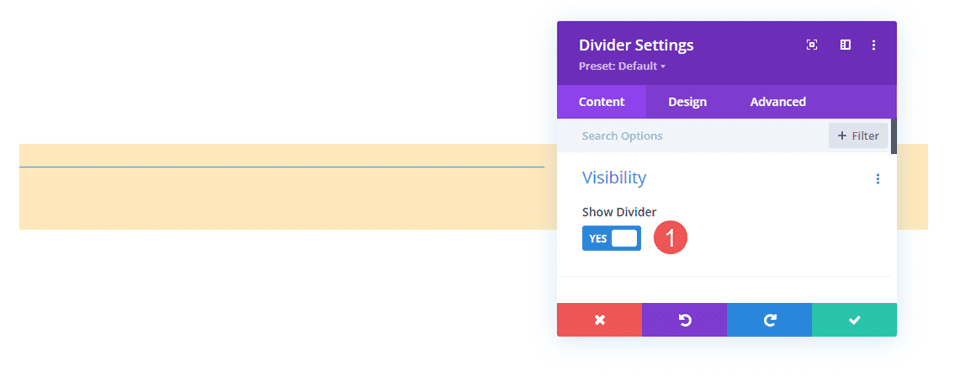Click the expand modal fullscreen icon

pyautogui.click(x=812, y=45)
